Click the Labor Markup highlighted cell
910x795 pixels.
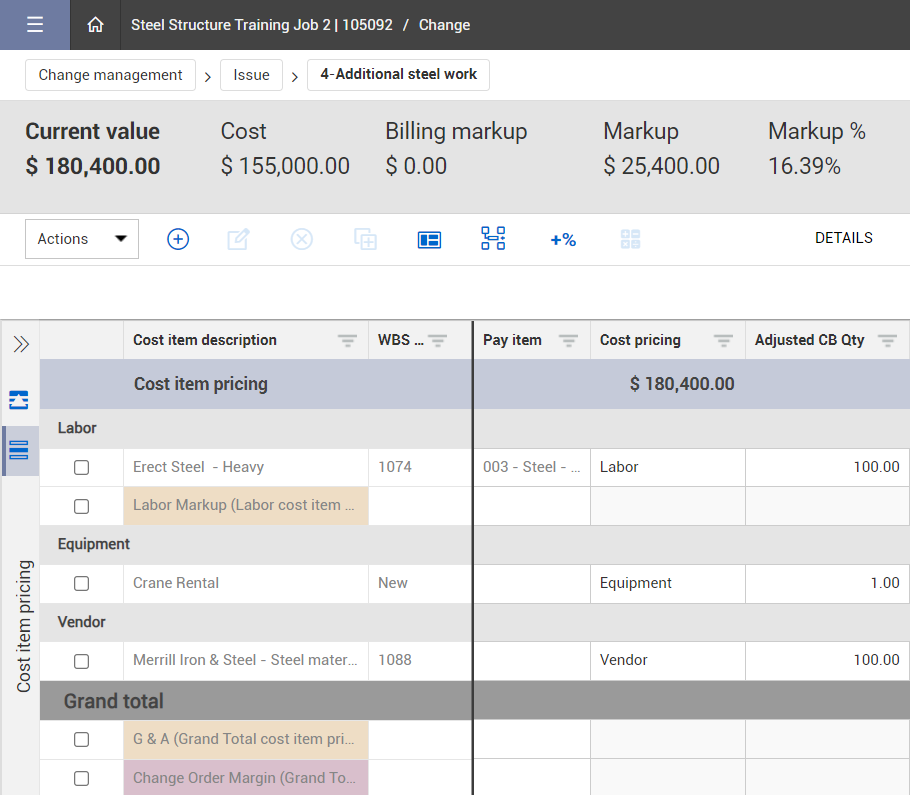tap(245, 506)
